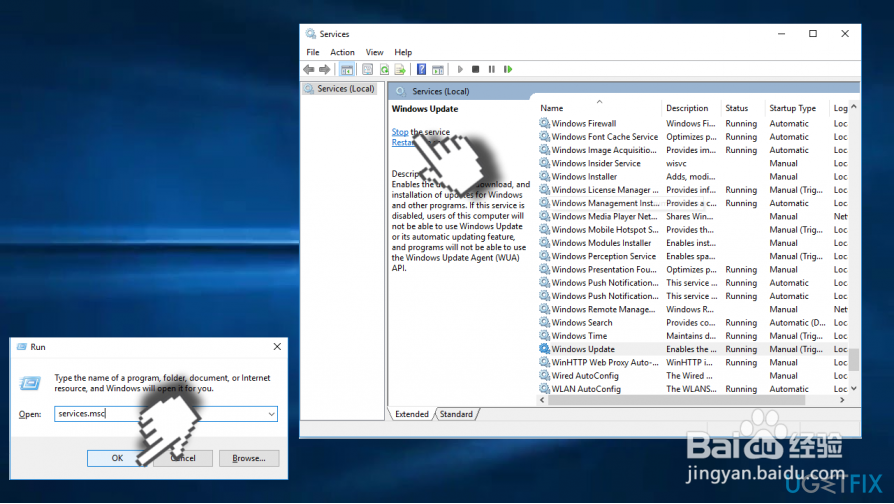
Task: Click the horizontal scrollbar left arrow
Action: click(542, 400)
